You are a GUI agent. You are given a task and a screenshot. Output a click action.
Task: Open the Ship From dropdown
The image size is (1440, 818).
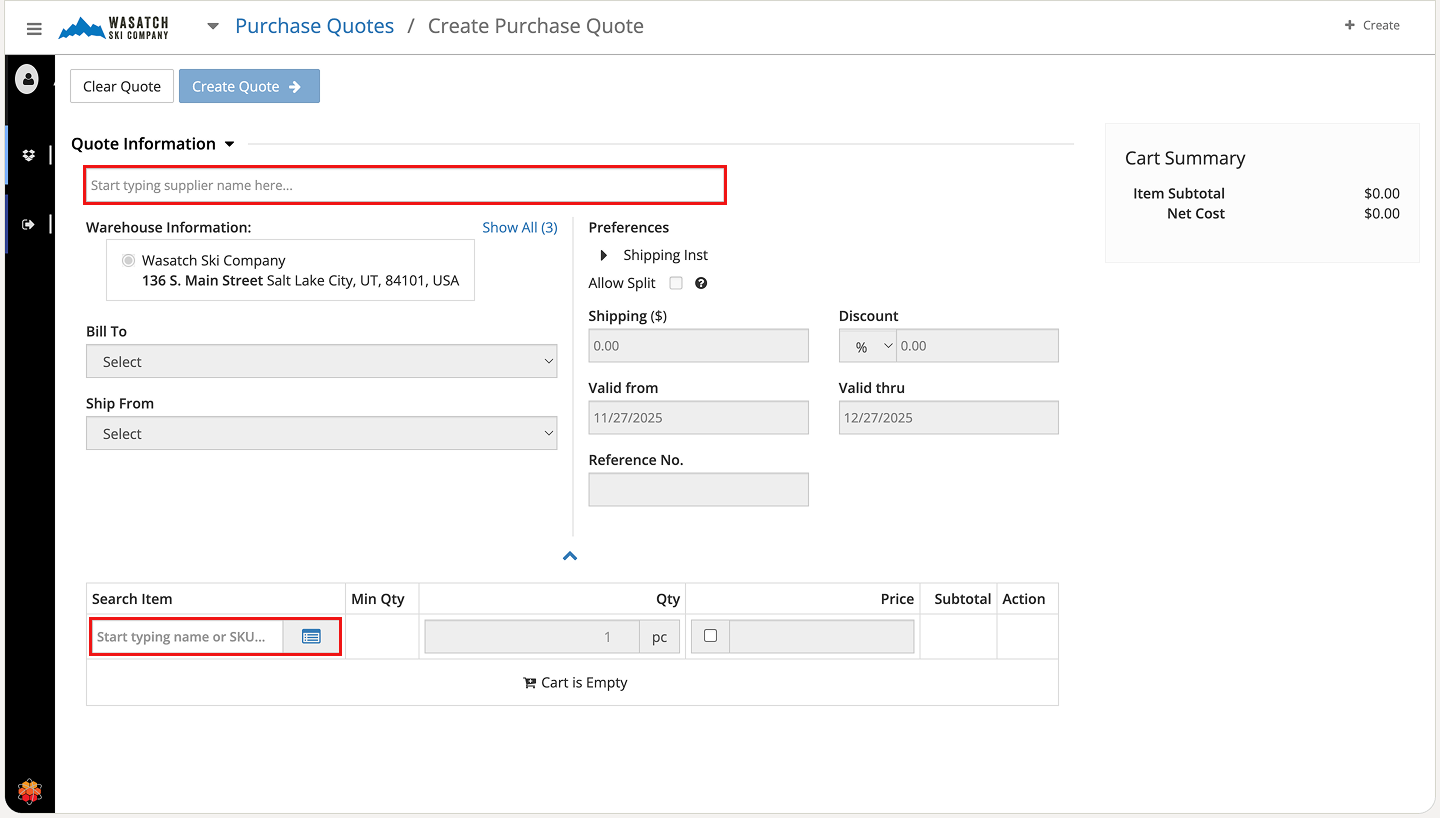321,434
